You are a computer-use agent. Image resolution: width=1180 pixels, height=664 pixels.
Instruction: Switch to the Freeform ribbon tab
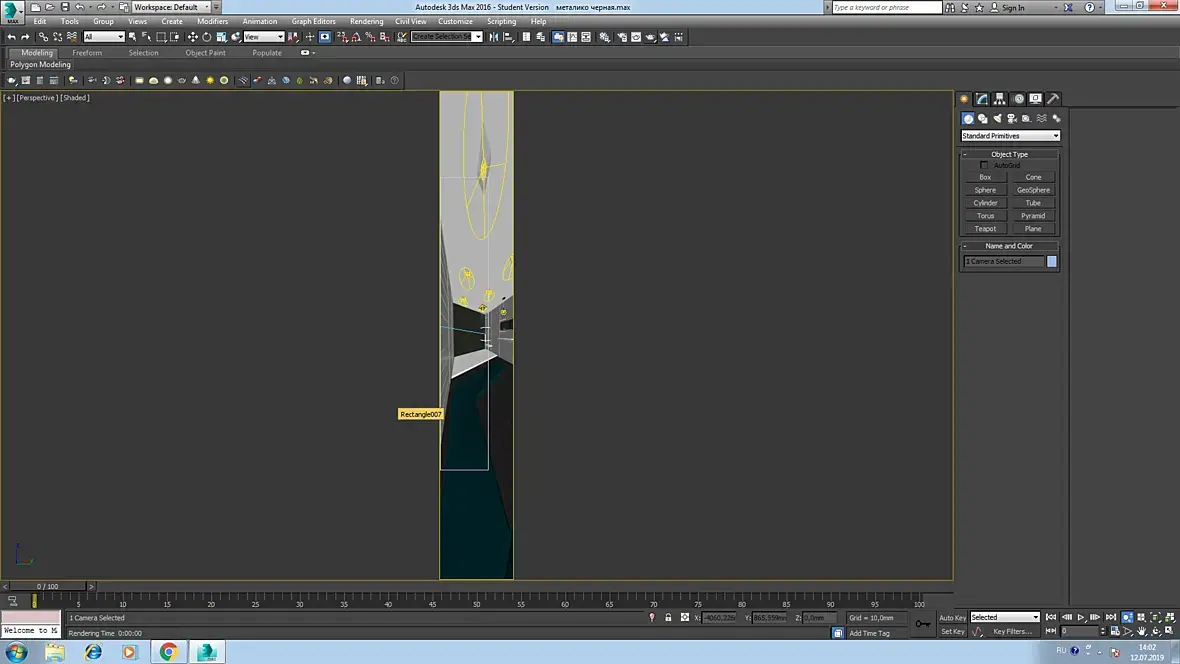tap(87, 53)
